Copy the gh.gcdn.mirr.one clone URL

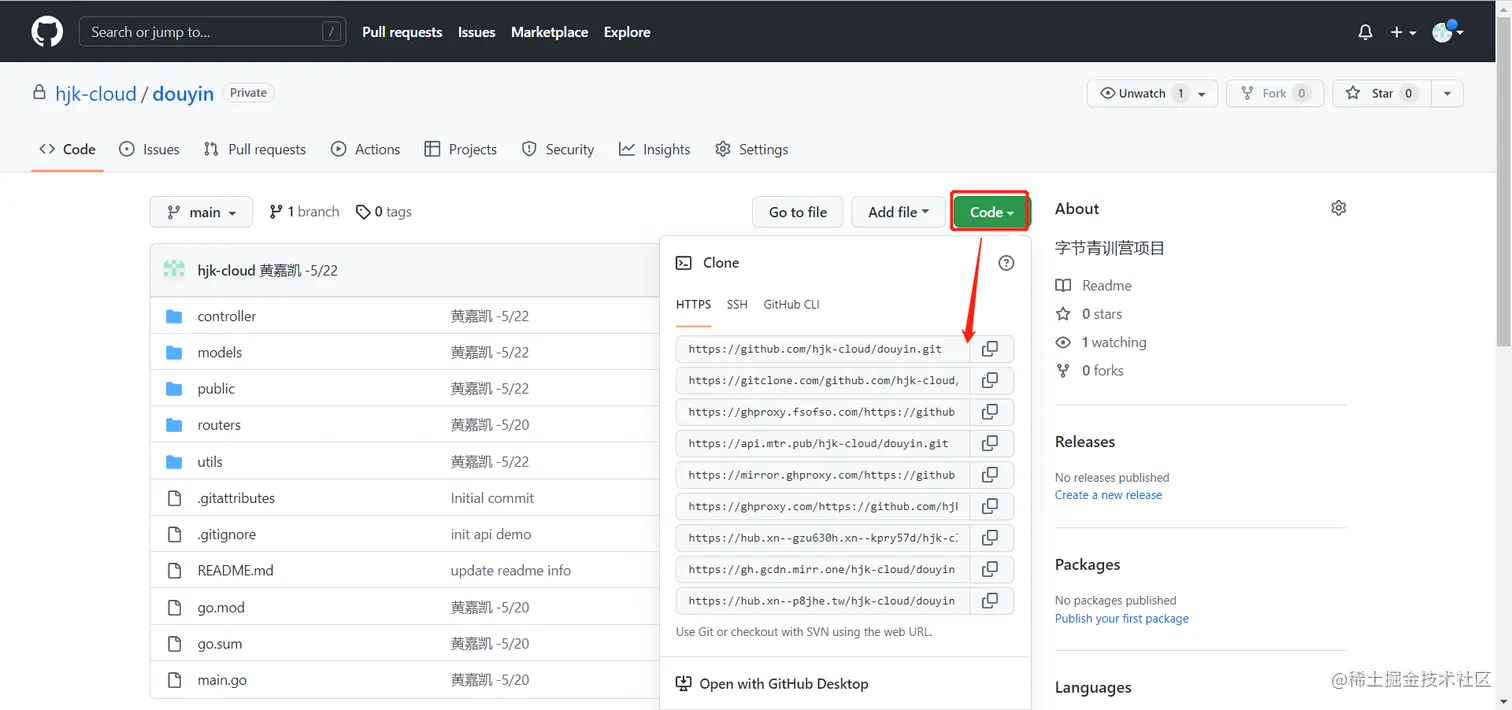coord(990,569)
